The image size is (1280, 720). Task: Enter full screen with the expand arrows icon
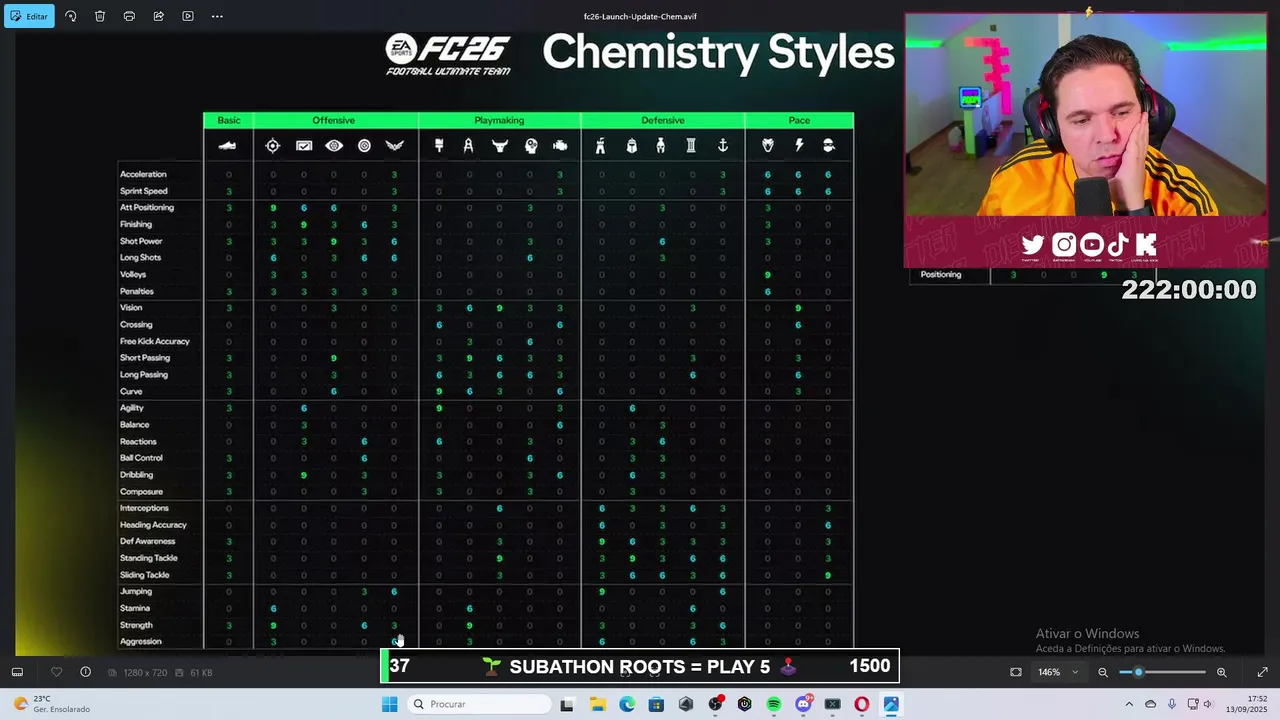[x=1262, y=672]
